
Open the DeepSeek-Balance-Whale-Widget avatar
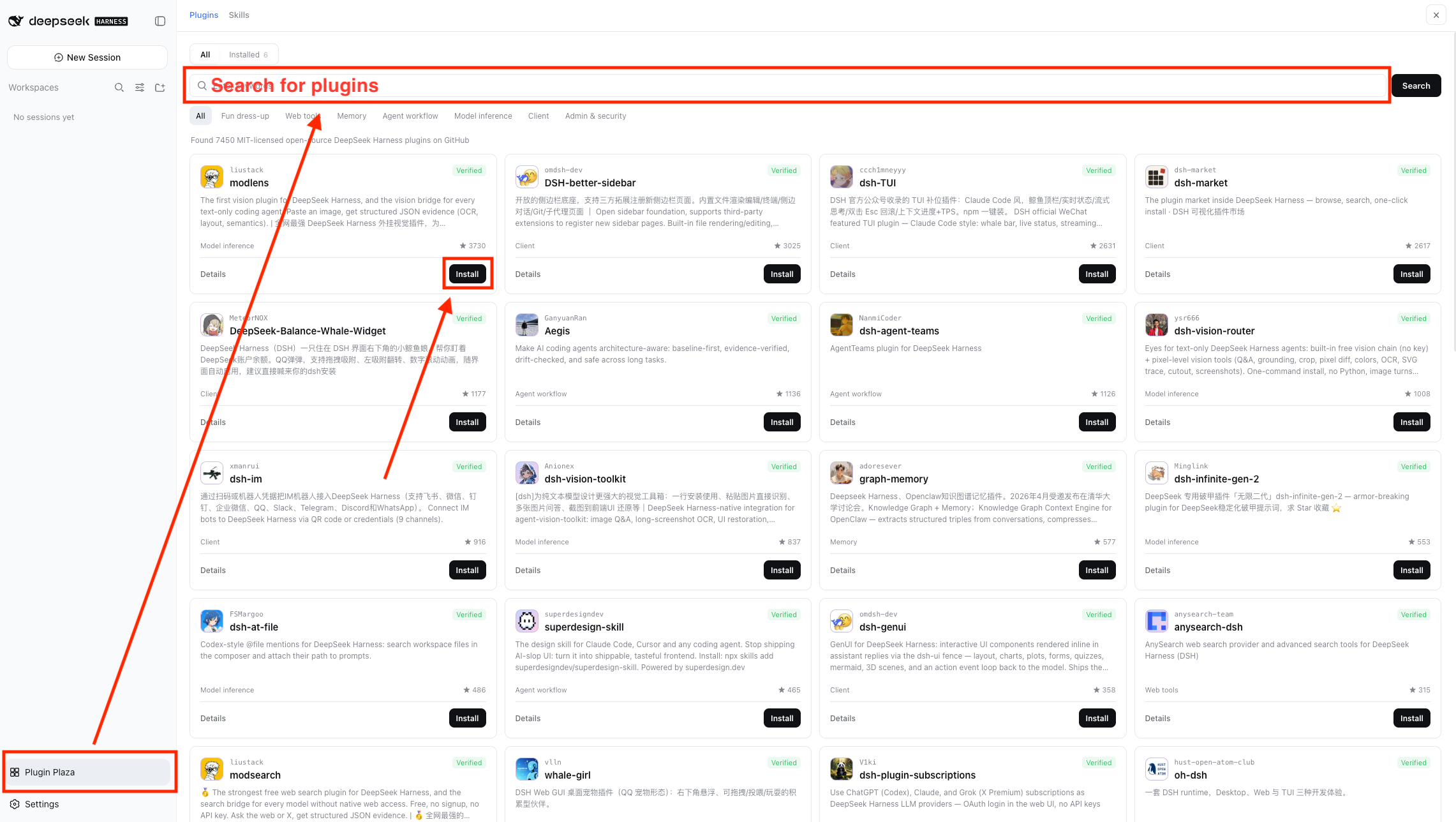(212, 325)
